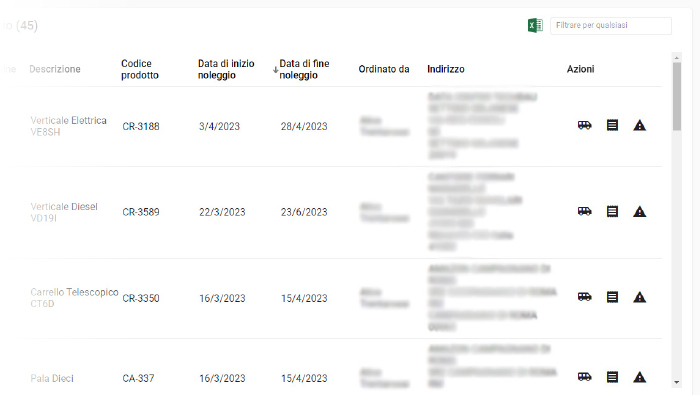This screenshot has width=700, height=395.
Task: Click the truck icon for CR-3589
Action: coord(584,211)
